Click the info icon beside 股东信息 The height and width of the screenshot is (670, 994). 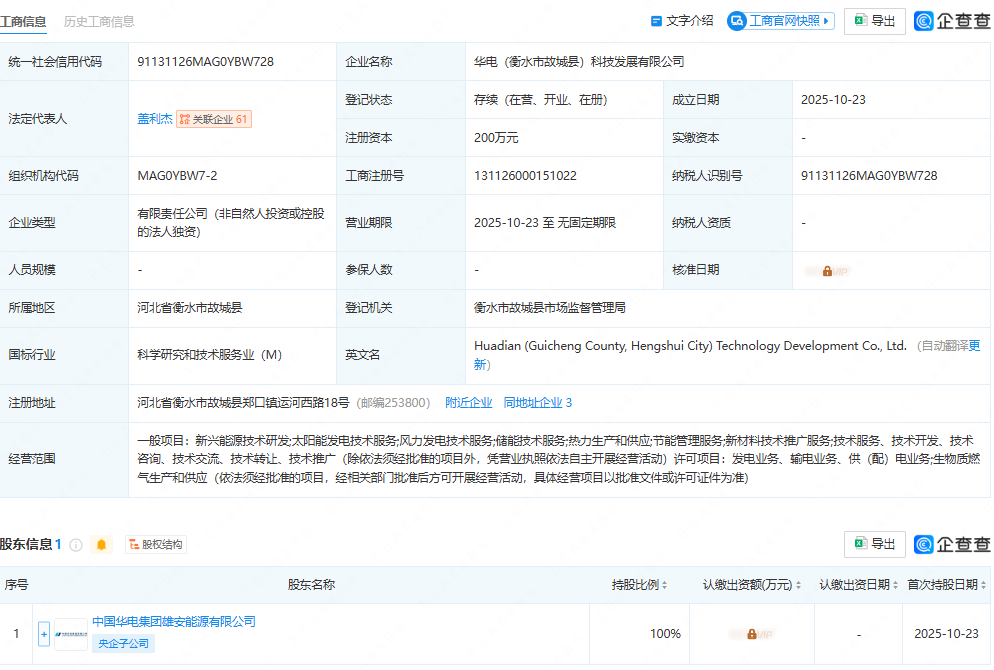(76, 545)
